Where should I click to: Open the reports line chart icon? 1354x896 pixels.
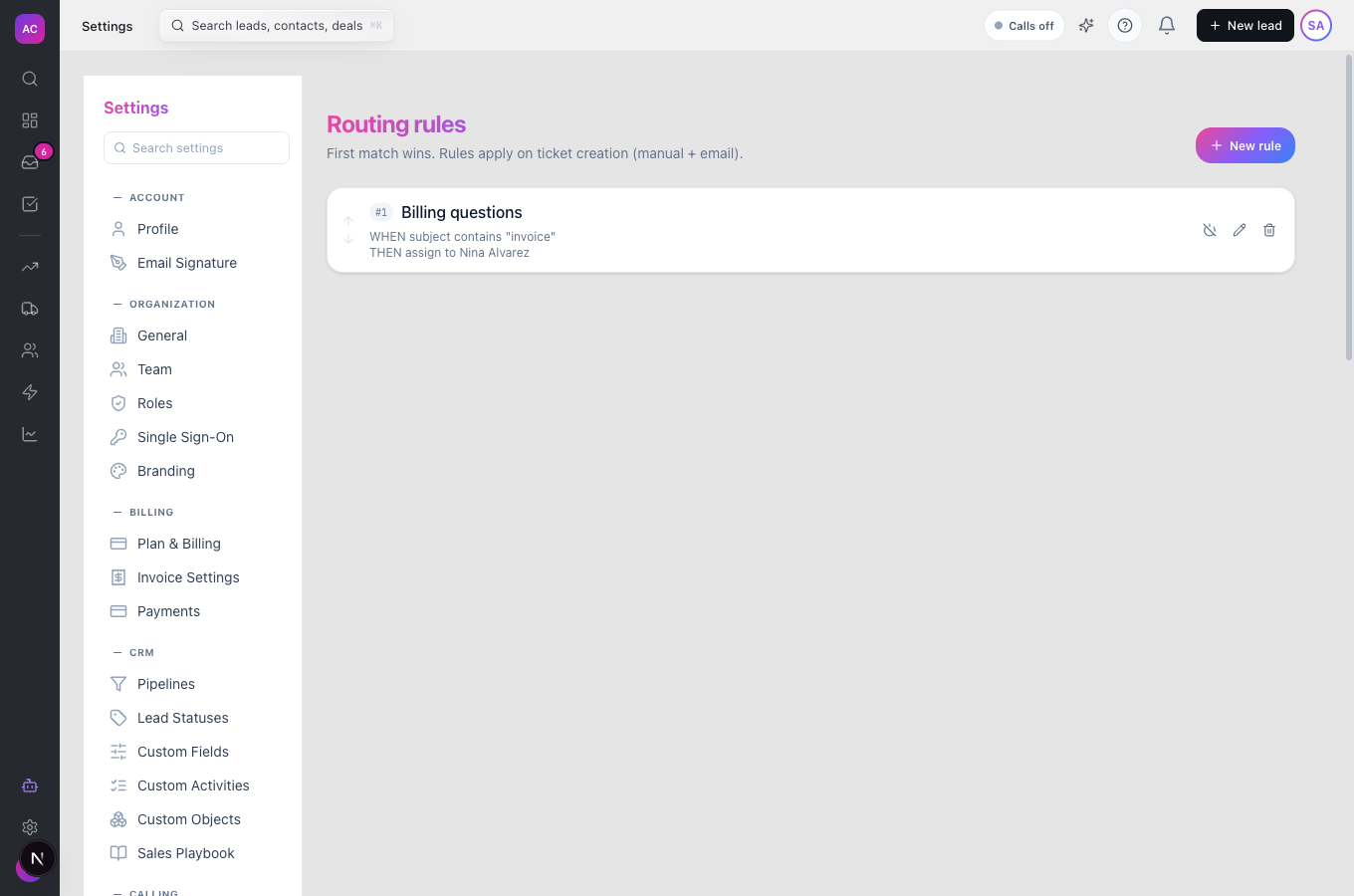[30, 434]
